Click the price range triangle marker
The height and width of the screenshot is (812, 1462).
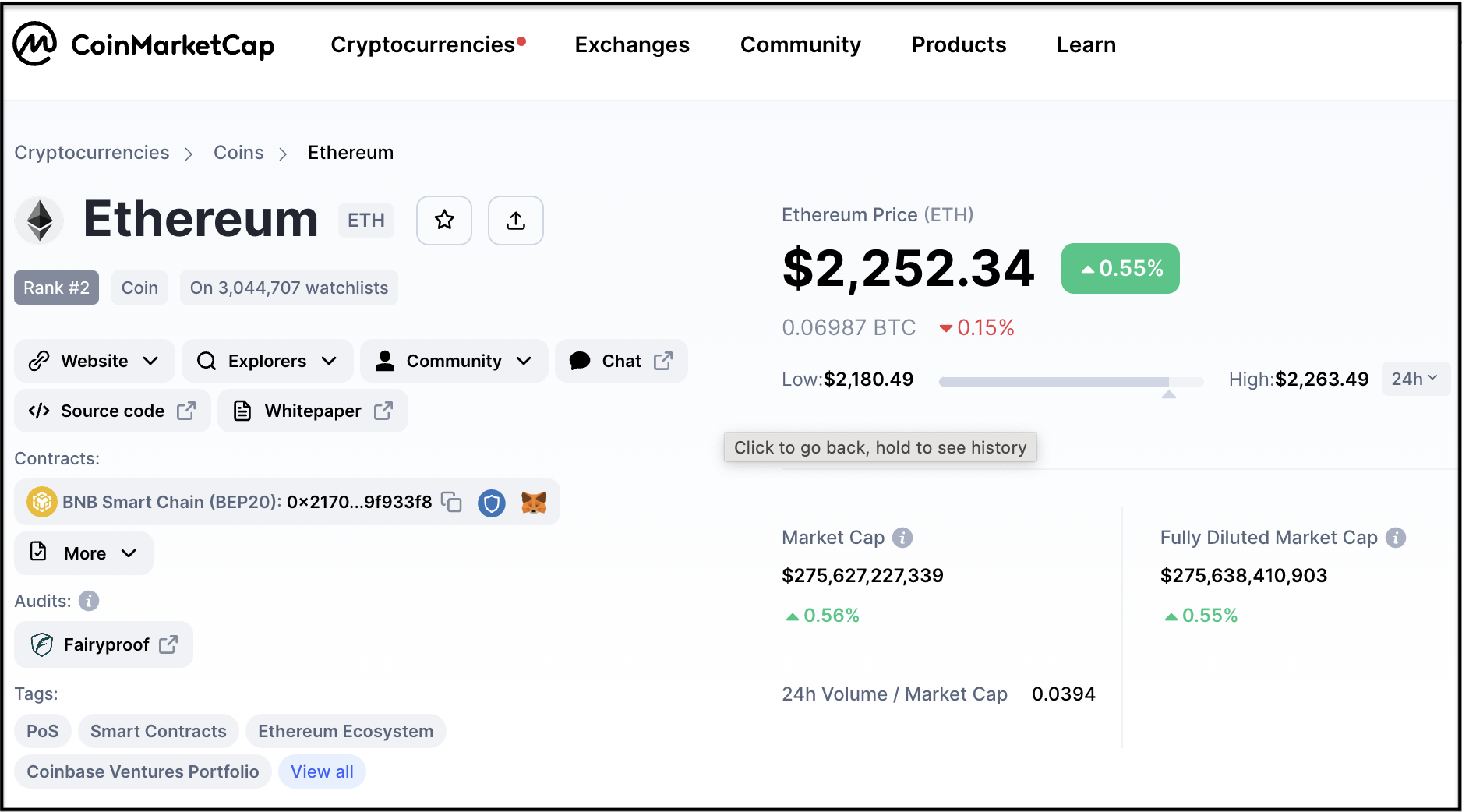click(x=1168, y=394)
